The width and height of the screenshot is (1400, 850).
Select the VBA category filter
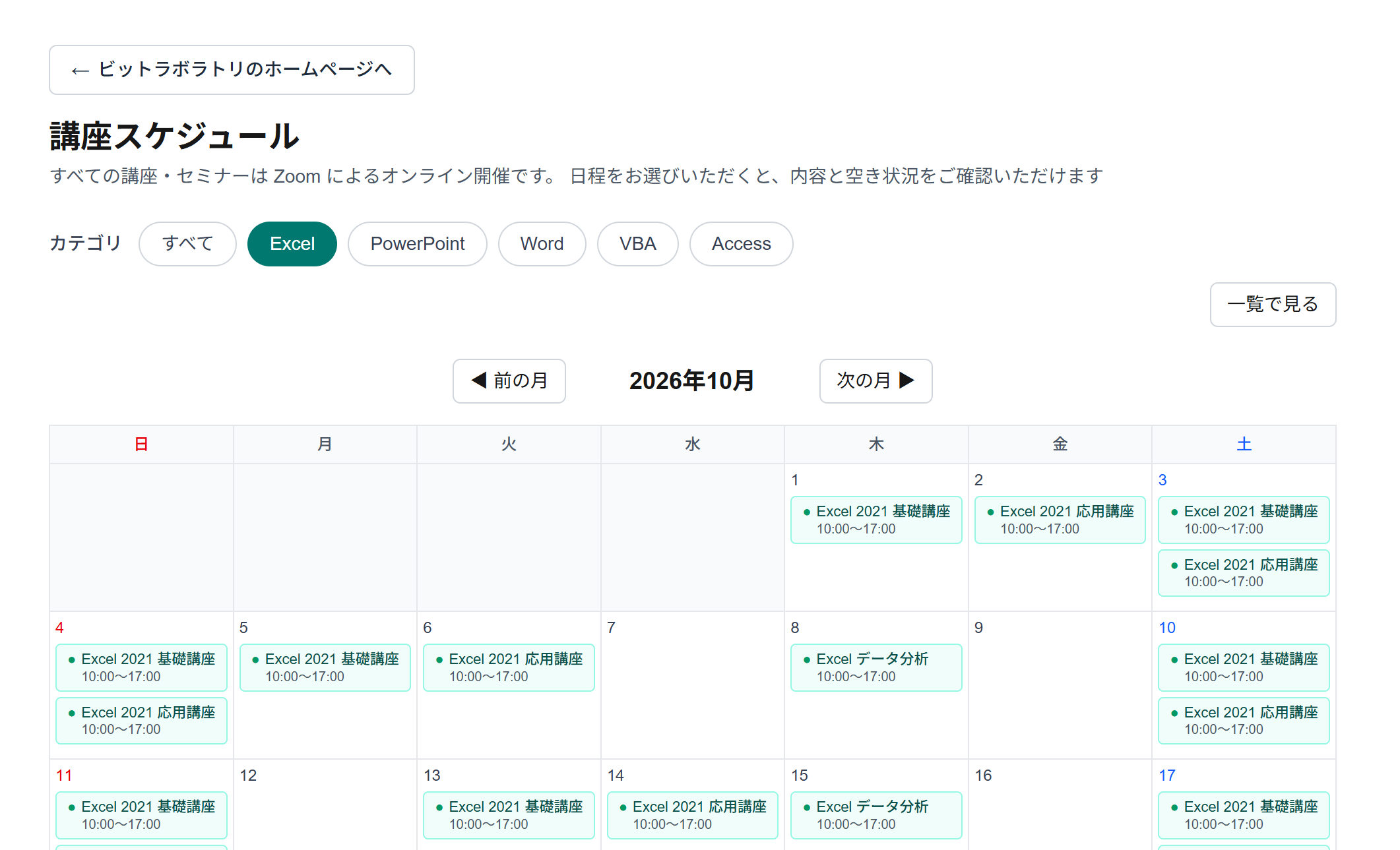point(638,244)
